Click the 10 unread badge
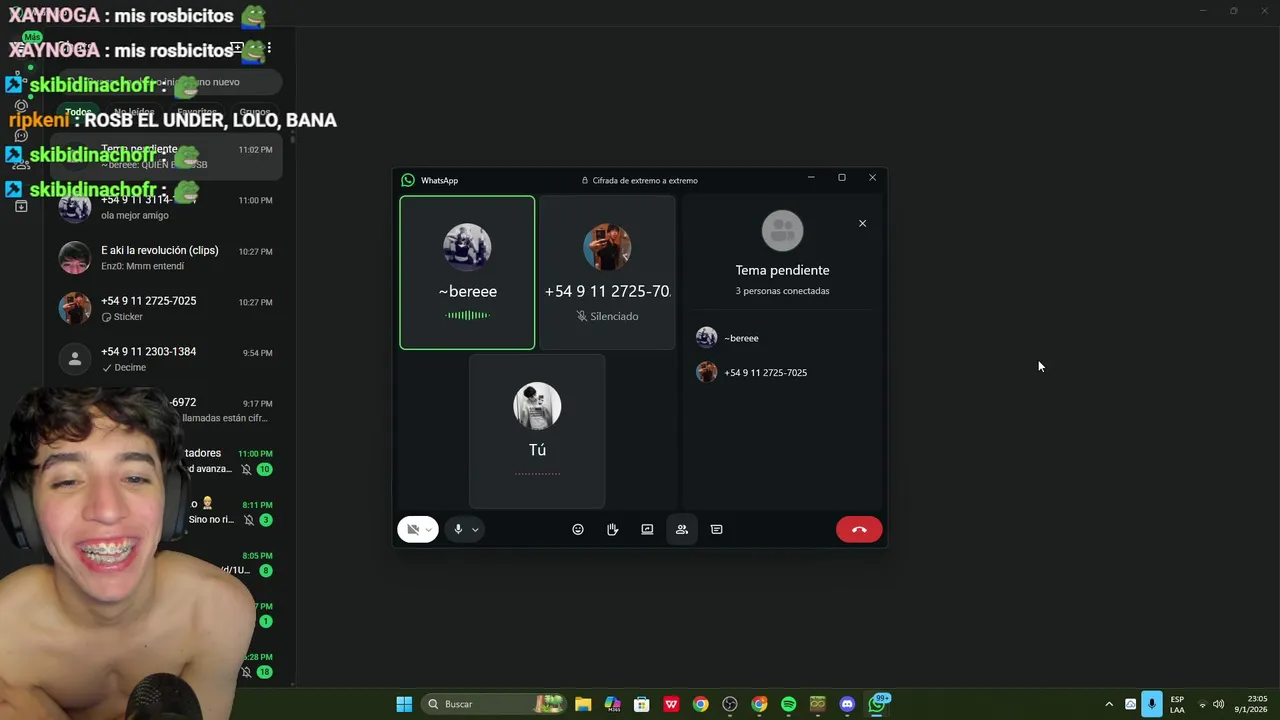Screen dimensions: 1280x720 pyautogui.click(x=264, y=469)
